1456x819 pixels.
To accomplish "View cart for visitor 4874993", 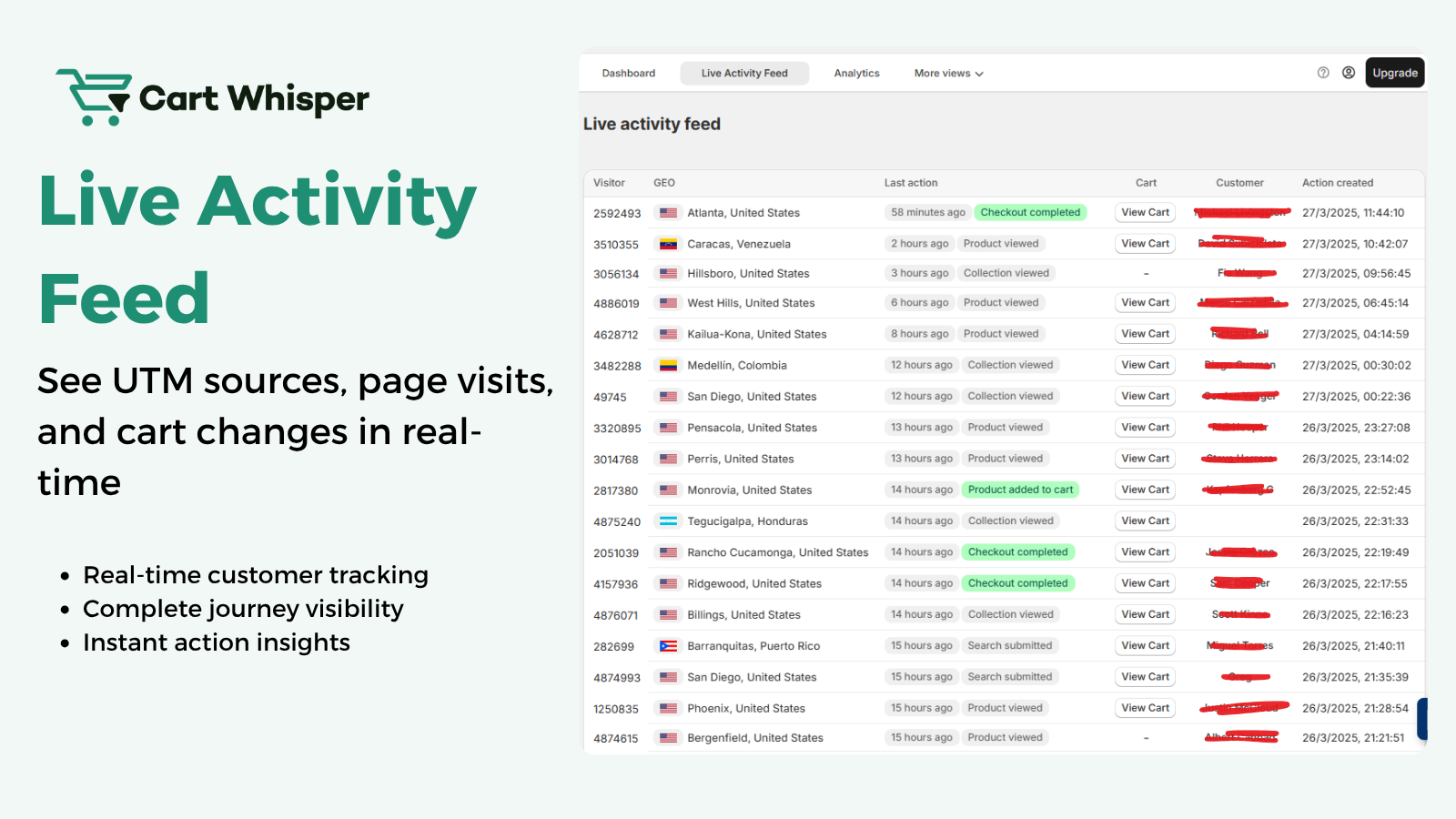I will point(1146,677).
